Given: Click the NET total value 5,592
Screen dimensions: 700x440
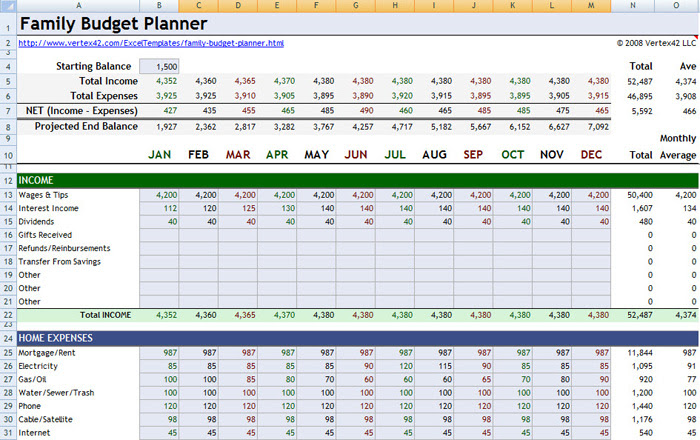Looking at the screenshot, I should [x=642, y=111].
